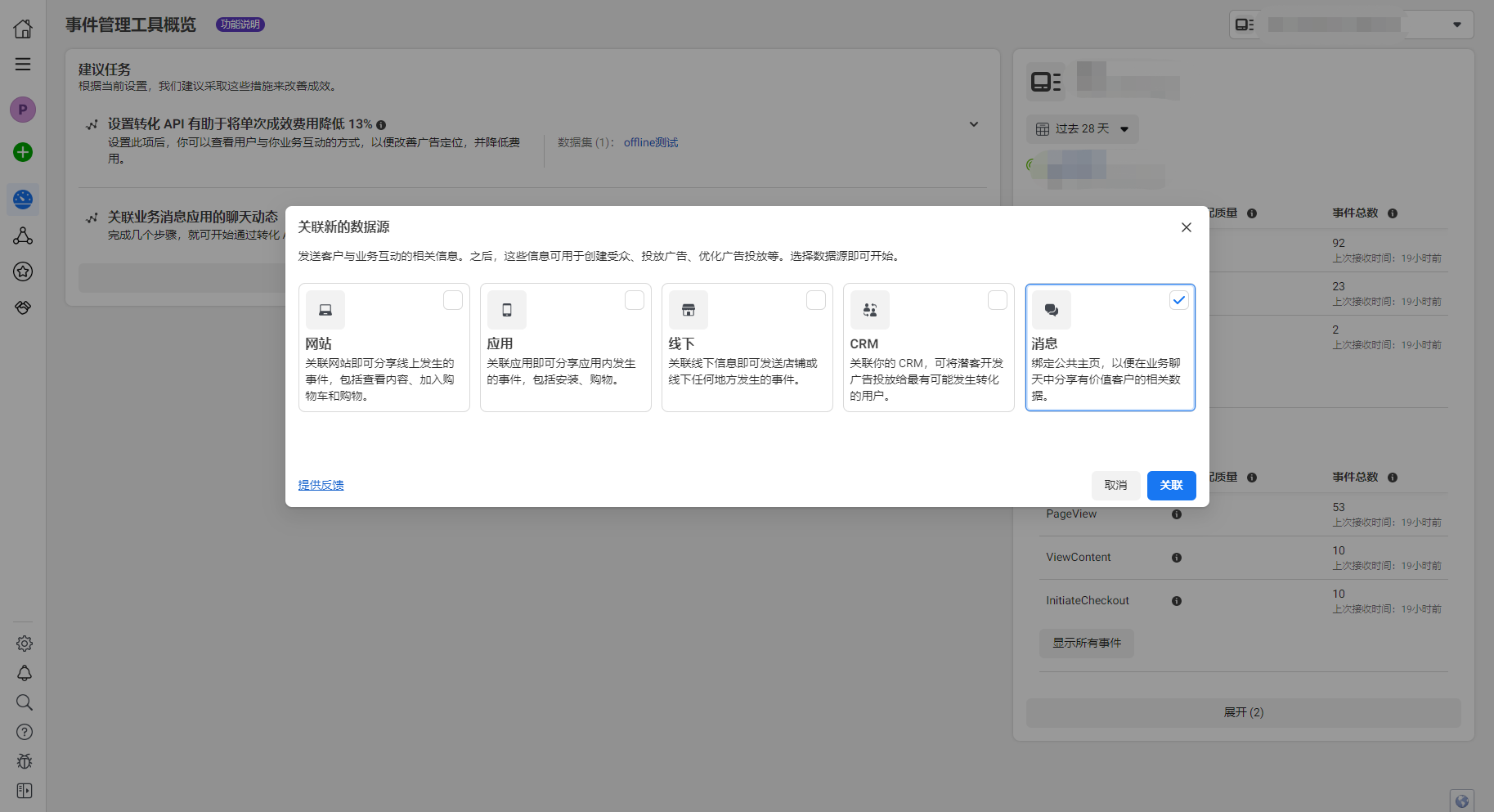Viewport: 1494px width, 812px height.
Task: Open the Partner Integrations sidebar icon
Action: click(23, 236)
